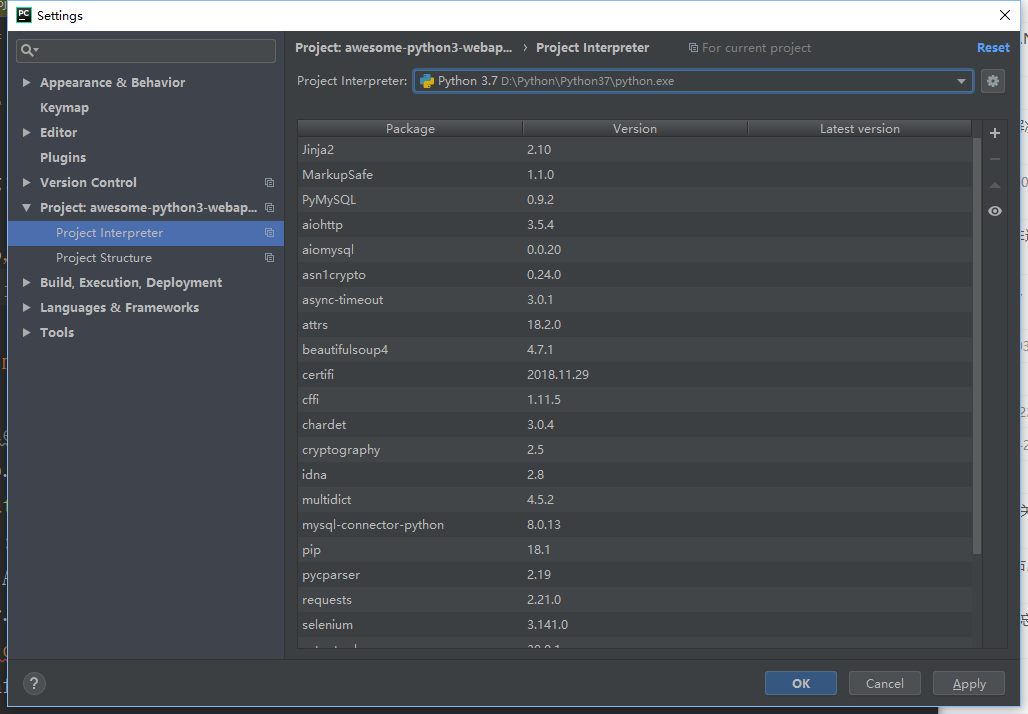Click the Python logo in interpreter field
This screenshot has width=1028, height=714.
pos(427,81)
